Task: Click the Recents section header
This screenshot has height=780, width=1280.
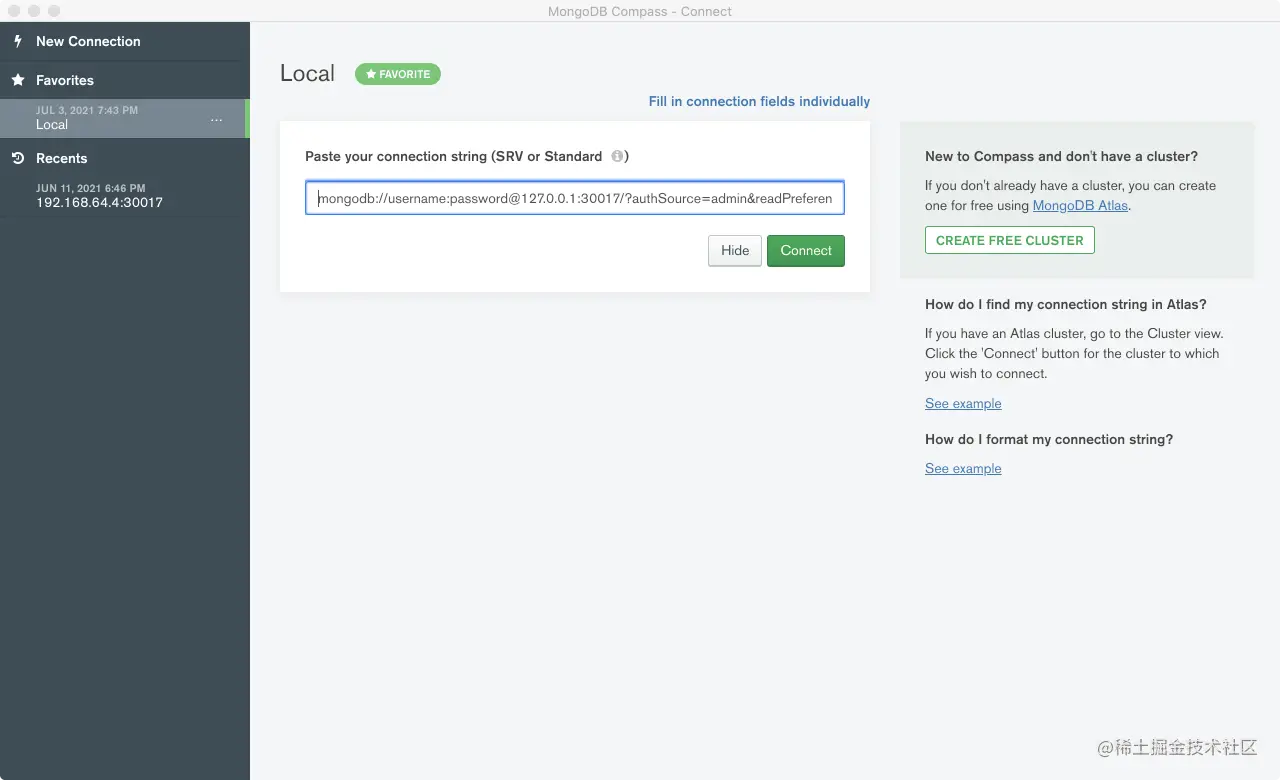Action: pyautogui.click(x=62, y=158)
